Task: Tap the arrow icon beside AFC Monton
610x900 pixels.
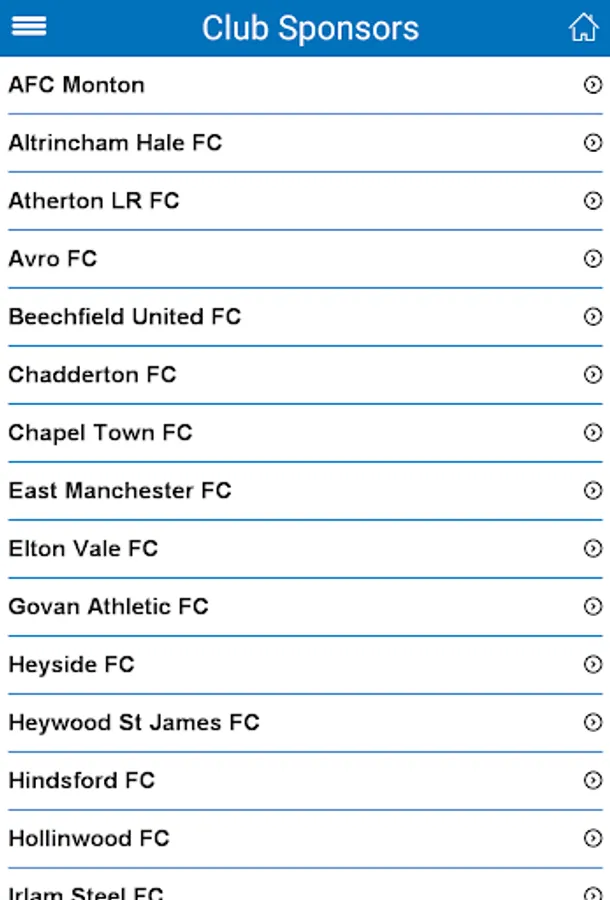Action: (593, 85)
